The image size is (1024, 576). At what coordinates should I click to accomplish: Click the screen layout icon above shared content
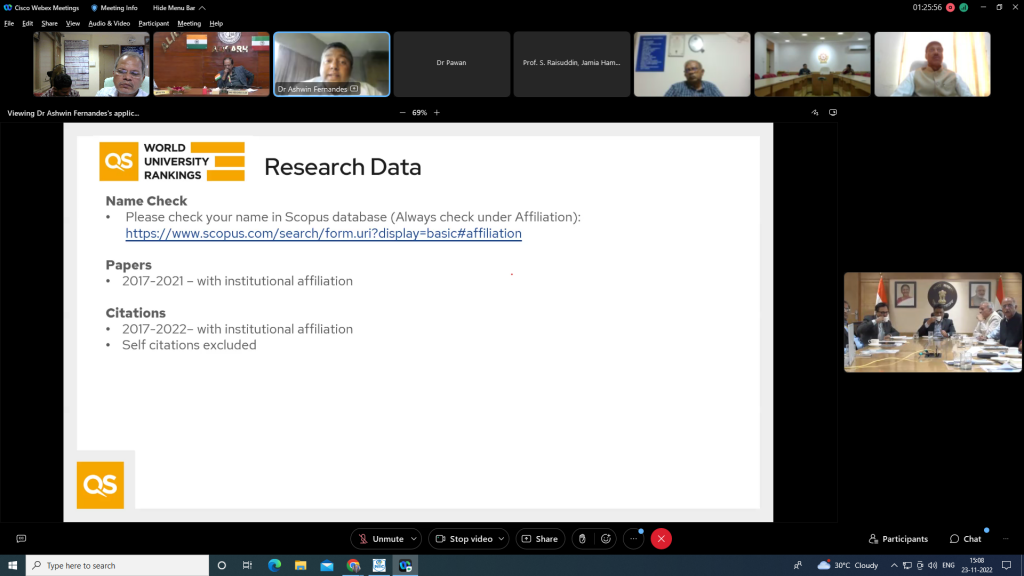tap(833, 112)
